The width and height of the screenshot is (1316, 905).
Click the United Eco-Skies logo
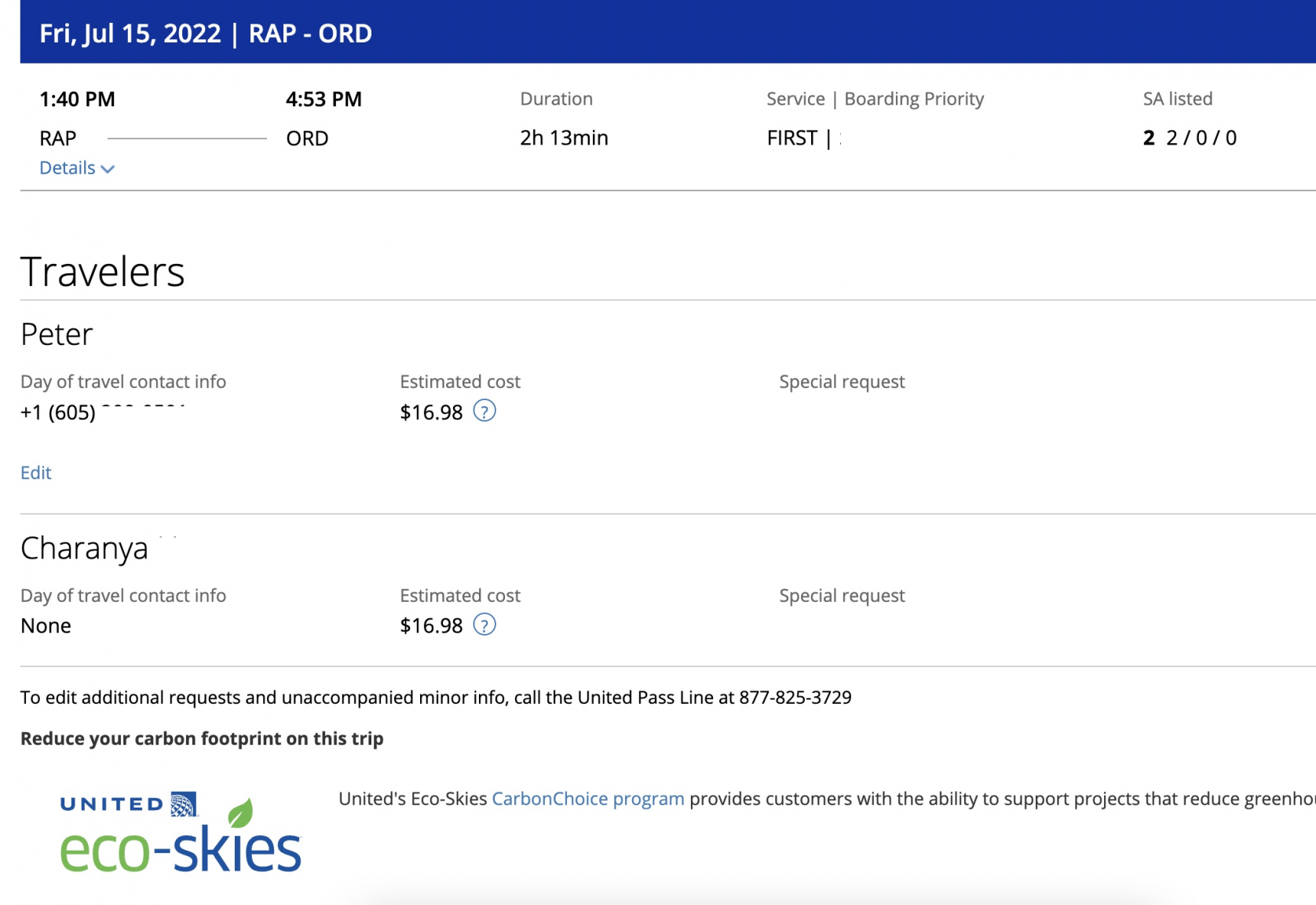click(180, 834)
